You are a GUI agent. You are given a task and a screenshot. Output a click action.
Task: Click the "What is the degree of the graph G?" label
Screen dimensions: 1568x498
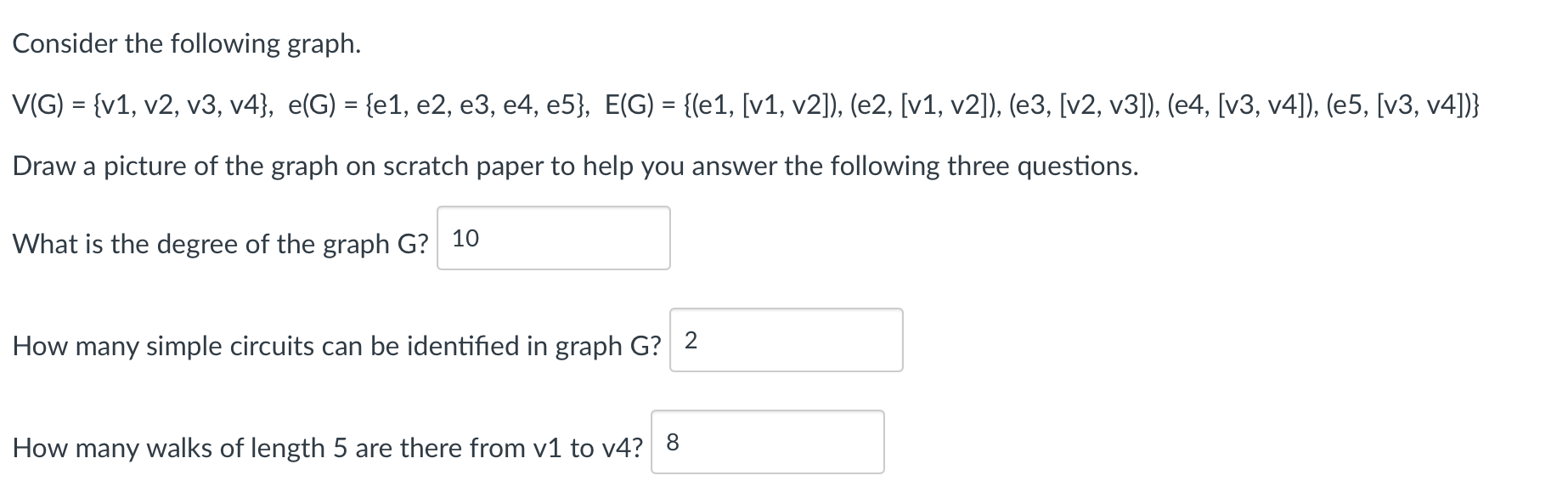[x=221, y=245]
